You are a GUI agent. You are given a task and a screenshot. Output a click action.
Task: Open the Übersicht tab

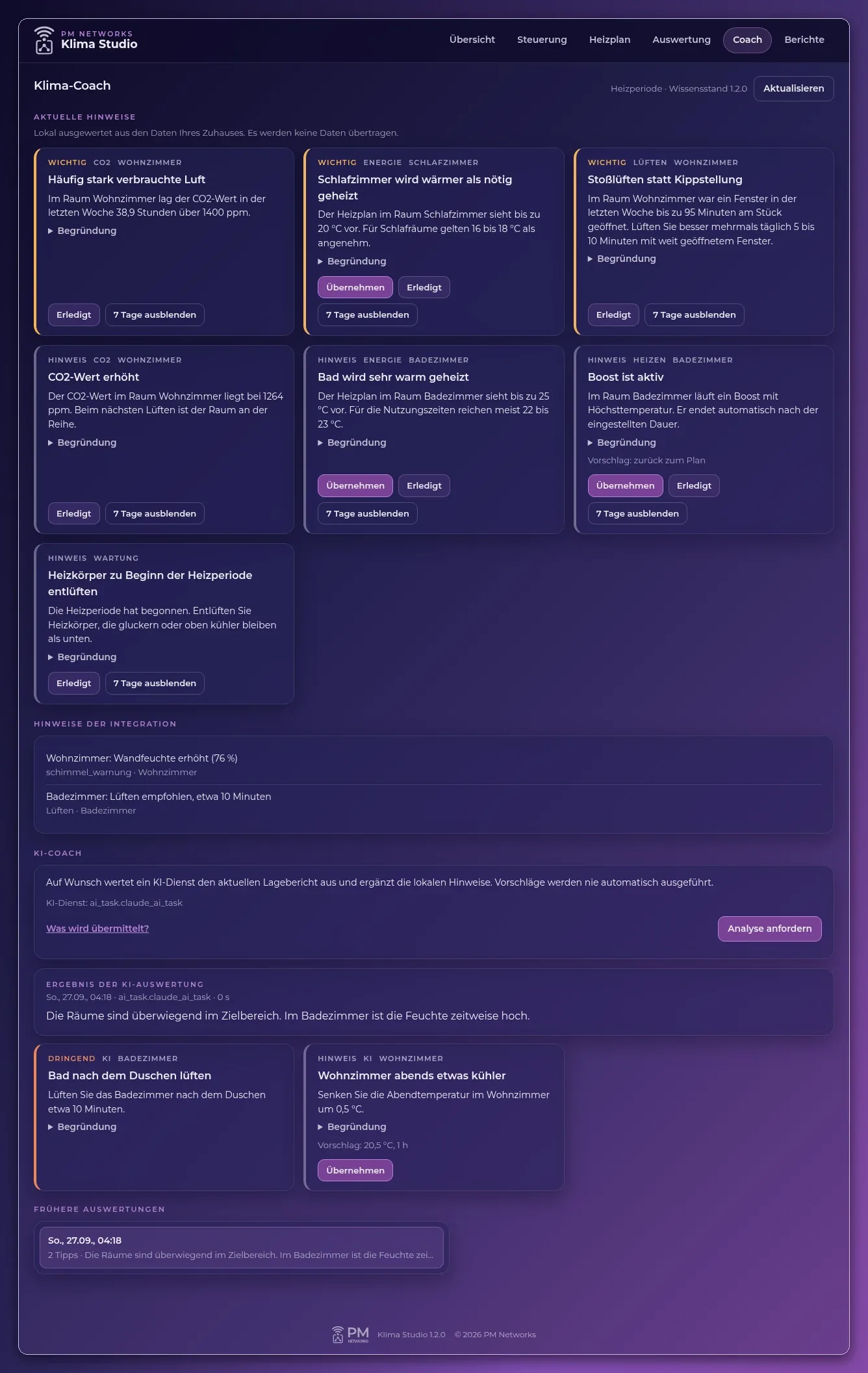pos(472,40)
